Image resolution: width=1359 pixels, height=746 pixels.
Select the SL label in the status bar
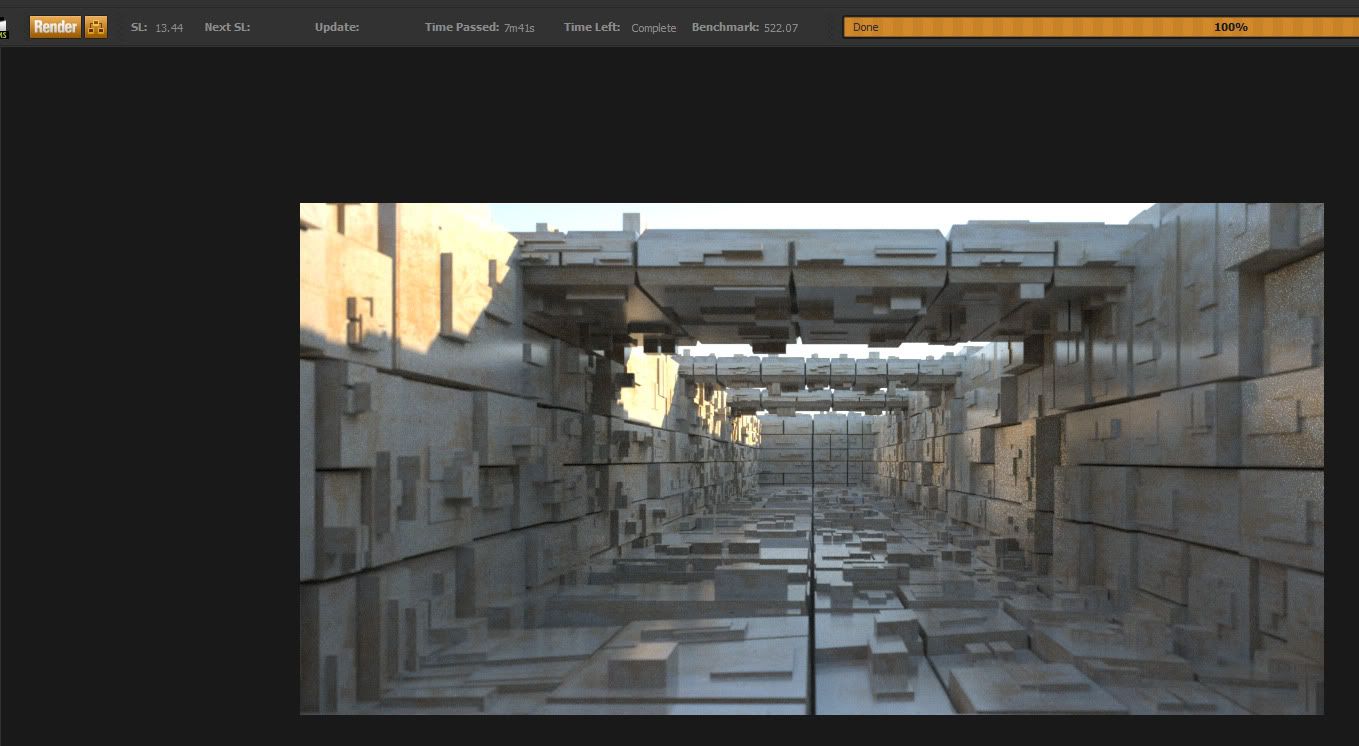pyautogui.click(x=139, y=27)
